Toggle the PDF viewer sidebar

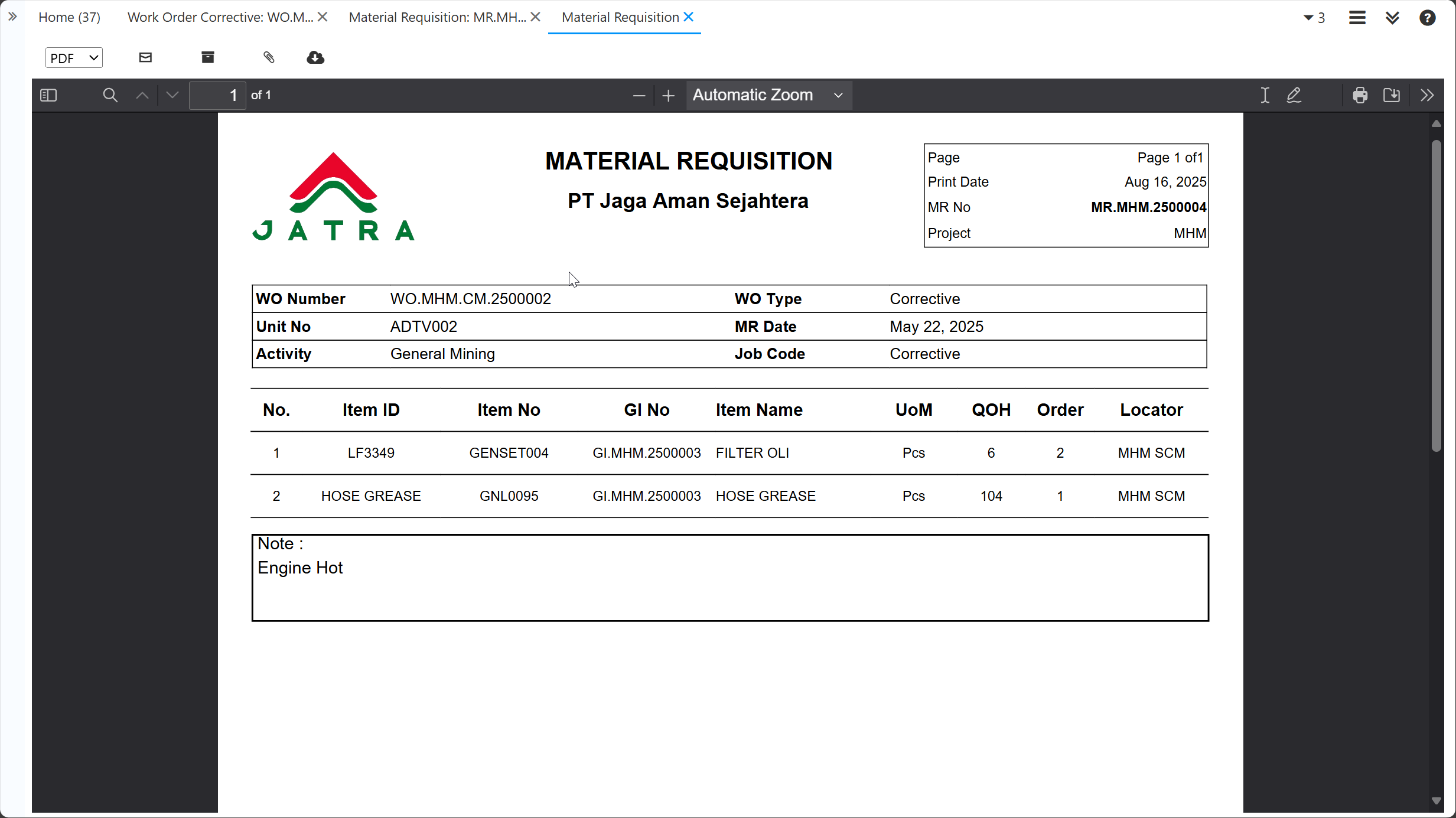48,95
